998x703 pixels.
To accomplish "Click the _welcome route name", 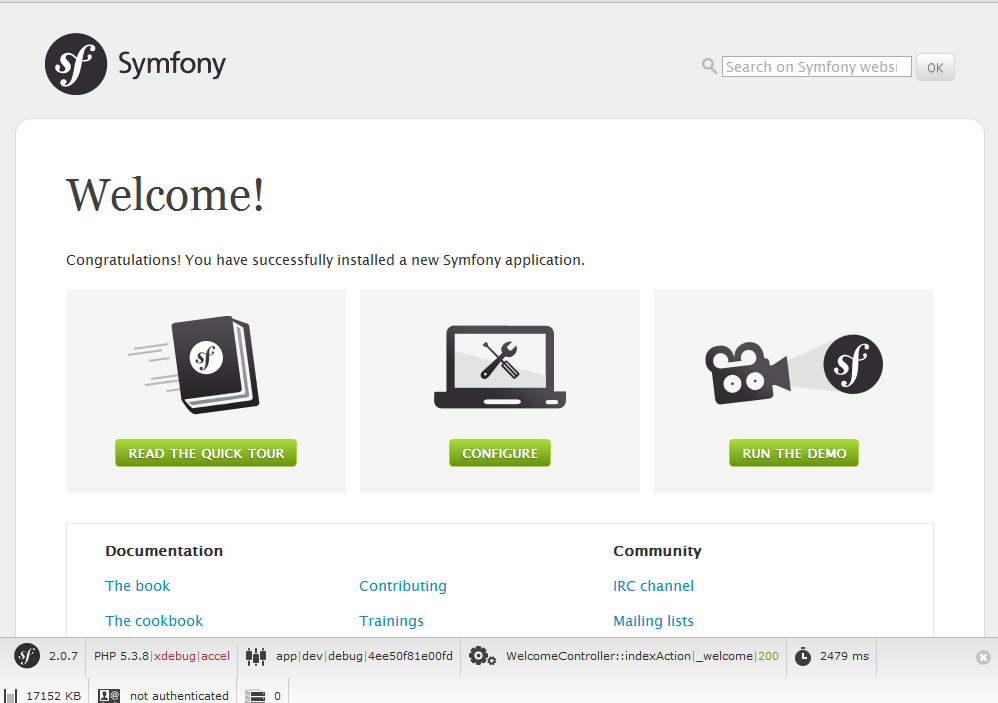I will pos(724,656).
